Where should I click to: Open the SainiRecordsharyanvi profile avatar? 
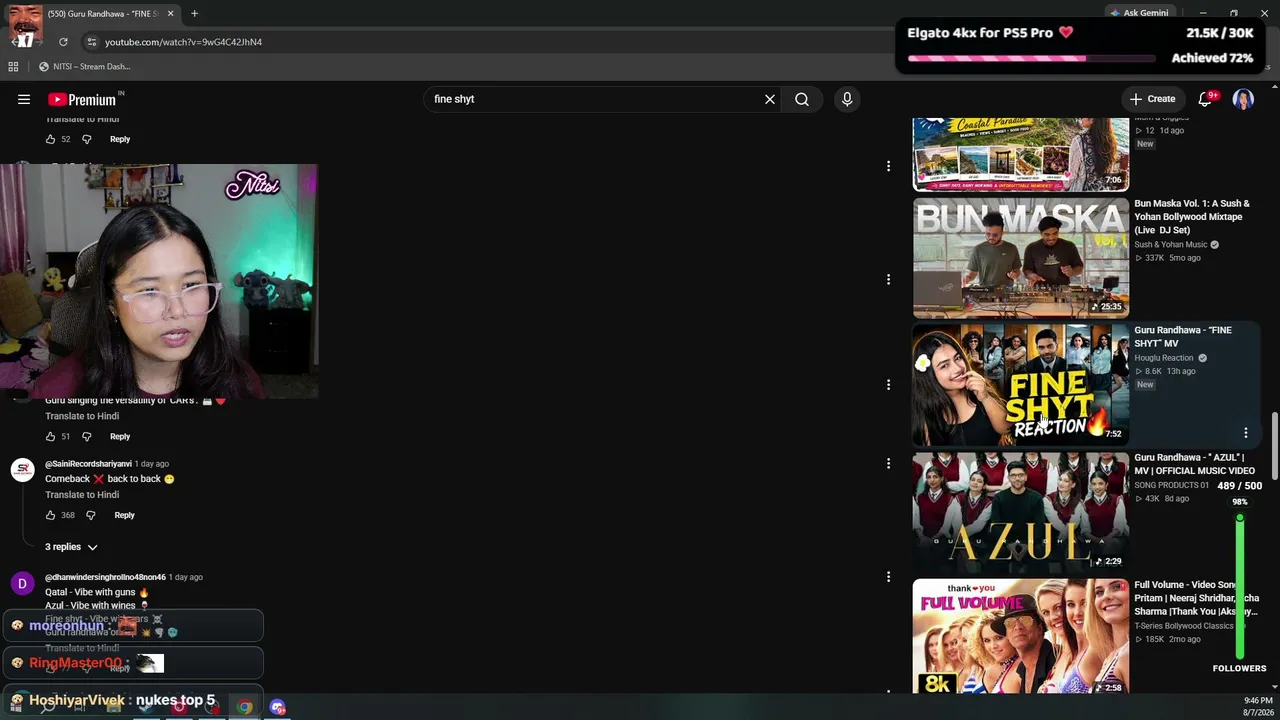(x=22, y=470)
